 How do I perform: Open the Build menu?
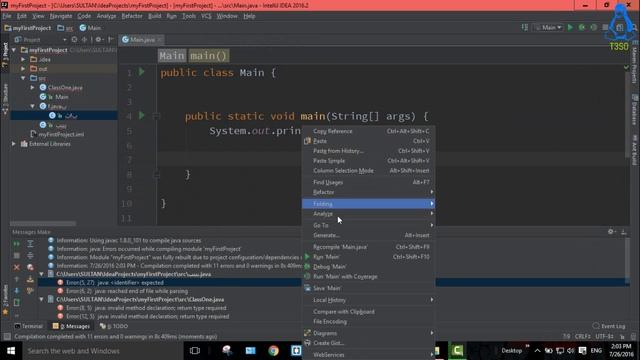coord(154,16)
